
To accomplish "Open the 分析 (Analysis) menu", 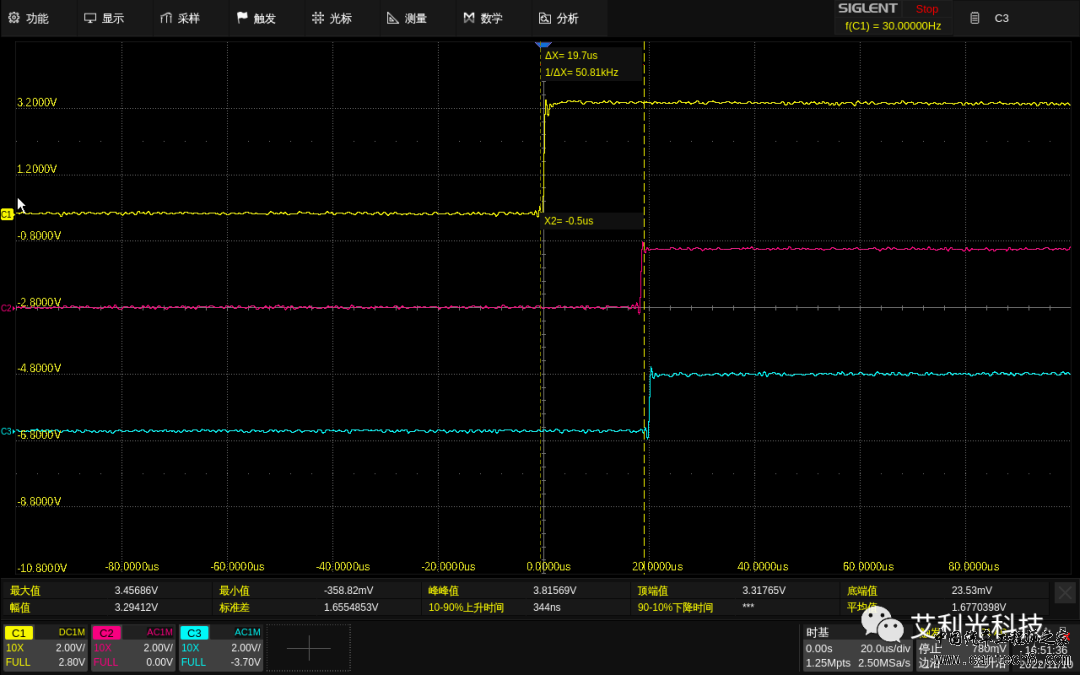I will (558, 18).
